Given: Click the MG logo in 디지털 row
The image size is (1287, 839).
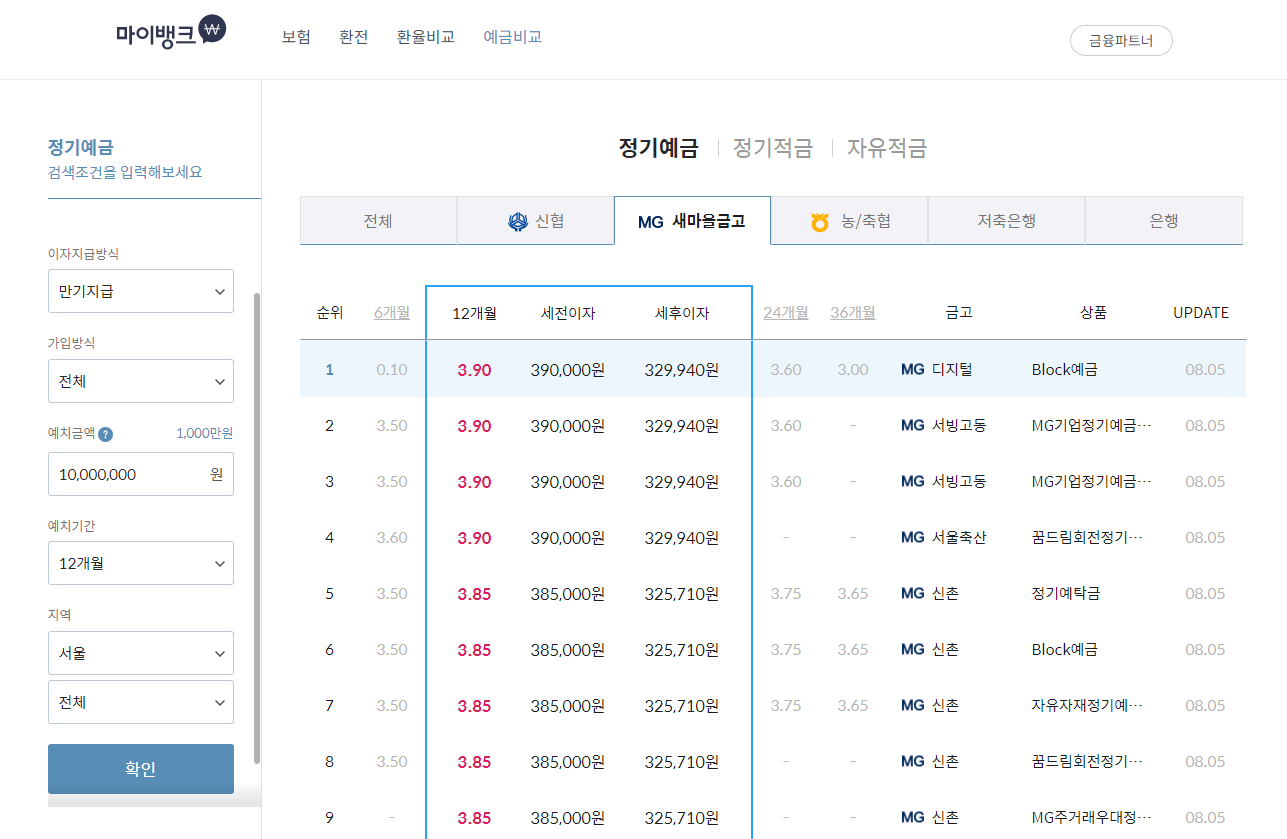Looking at the screenshot, I should click(913, 370).
